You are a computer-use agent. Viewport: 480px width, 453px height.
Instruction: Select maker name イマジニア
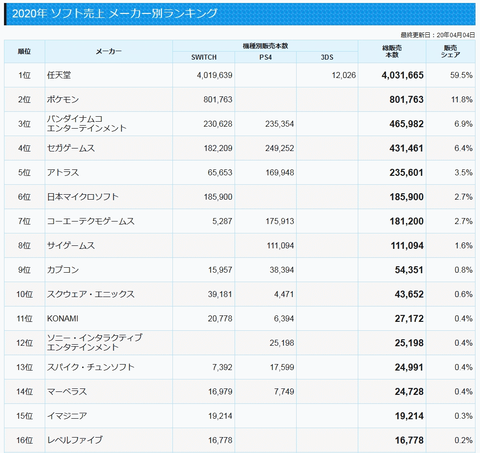67,416
